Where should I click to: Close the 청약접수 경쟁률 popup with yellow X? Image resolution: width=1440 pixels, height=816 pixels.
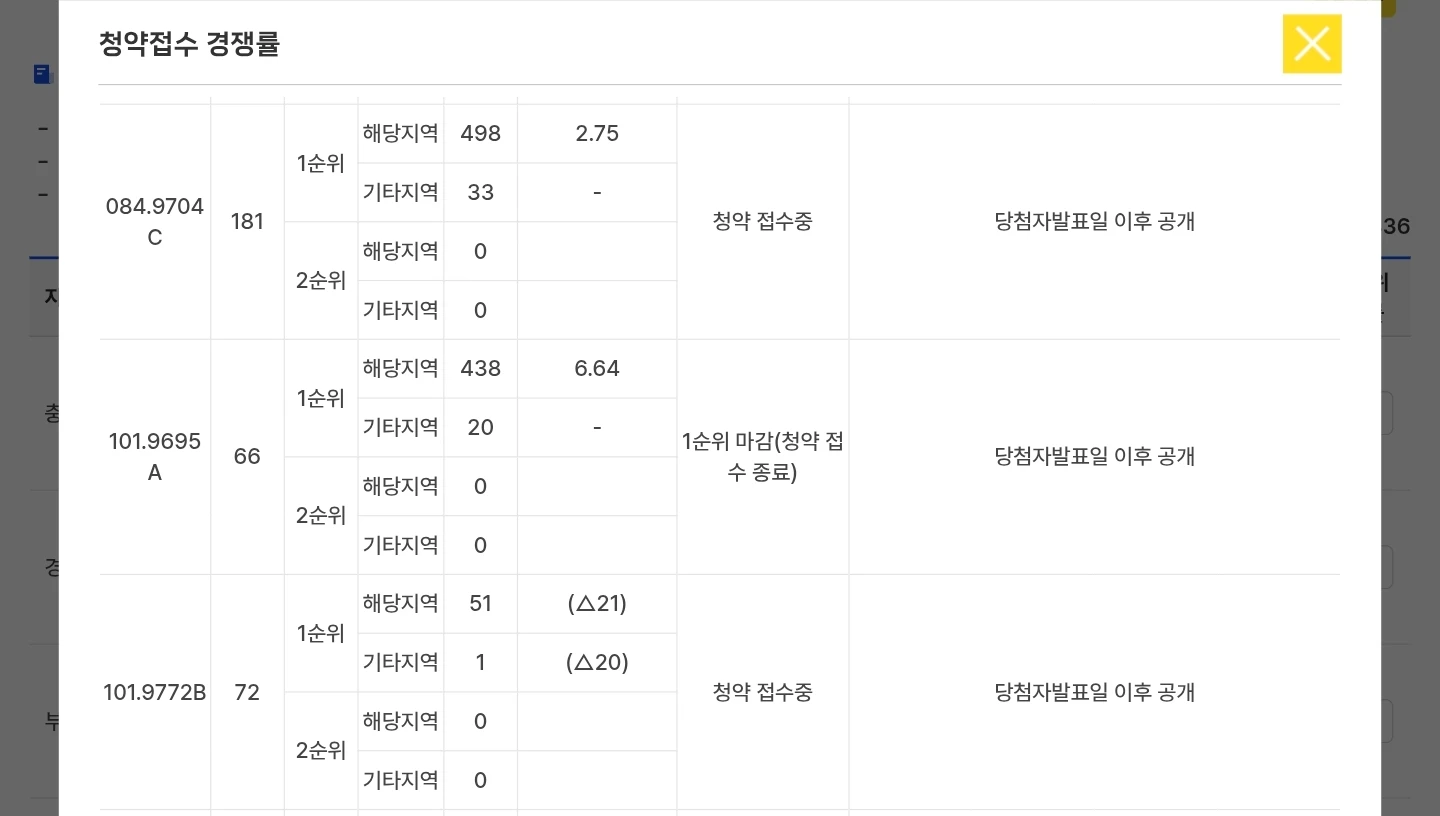click(x=1312, y=44)
